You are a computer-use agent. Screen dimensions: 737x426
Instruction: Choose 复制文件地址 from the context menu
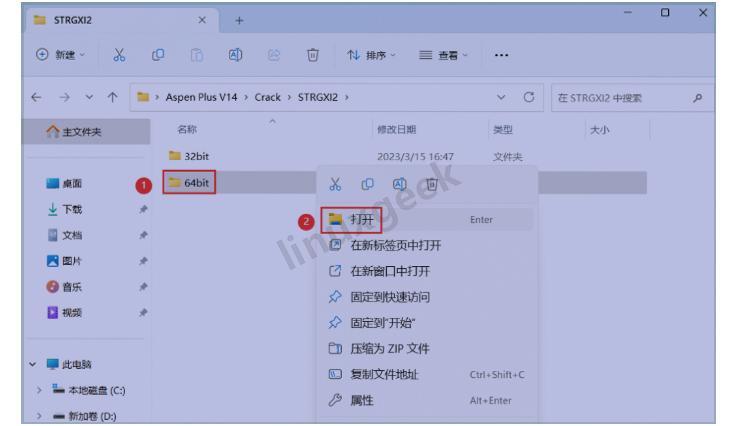pyautogui.click(x=427, y=375)
